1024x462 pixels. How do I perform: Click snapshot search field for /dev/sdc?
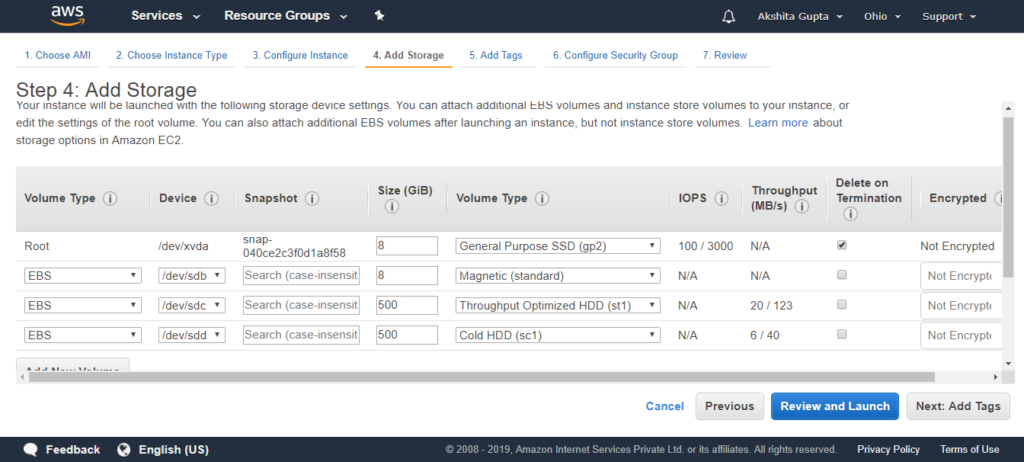(301, 305)
